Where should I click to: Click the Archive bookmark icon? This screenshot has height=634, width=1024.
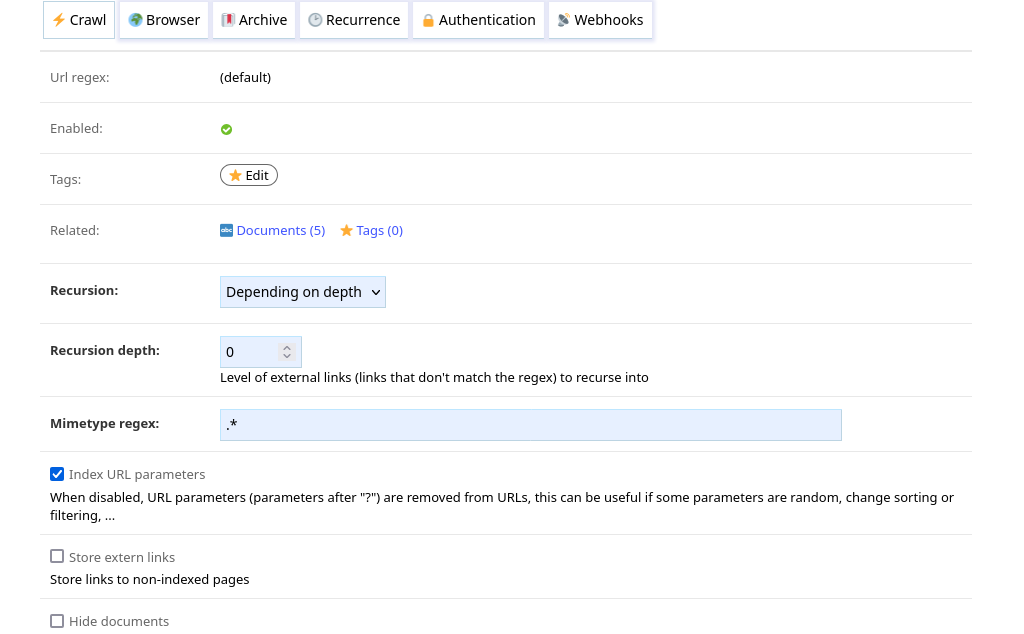pyautogui.click(x=228, y=20)
